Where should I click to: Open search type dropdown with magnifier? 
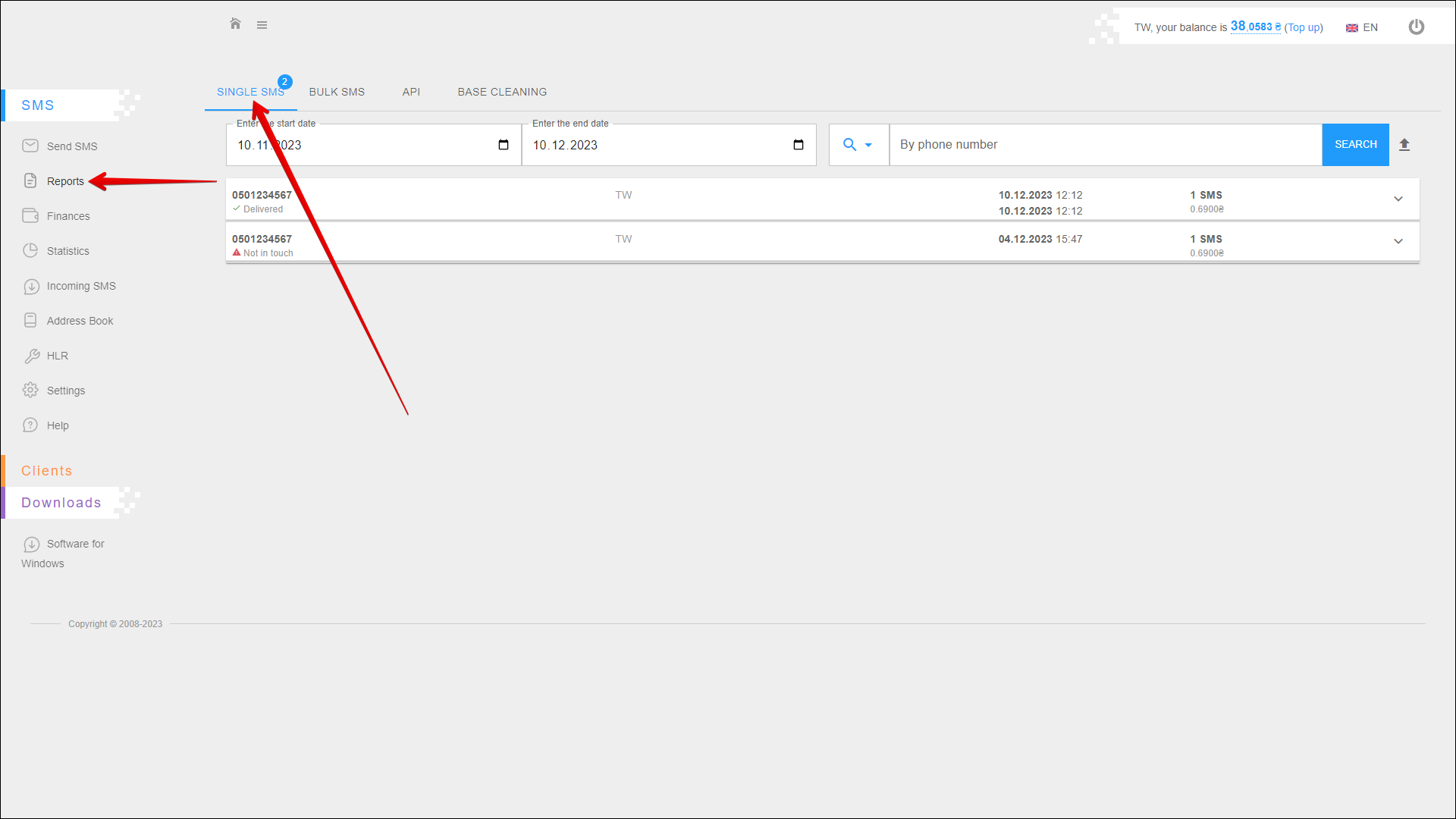(x=858, y=145)
